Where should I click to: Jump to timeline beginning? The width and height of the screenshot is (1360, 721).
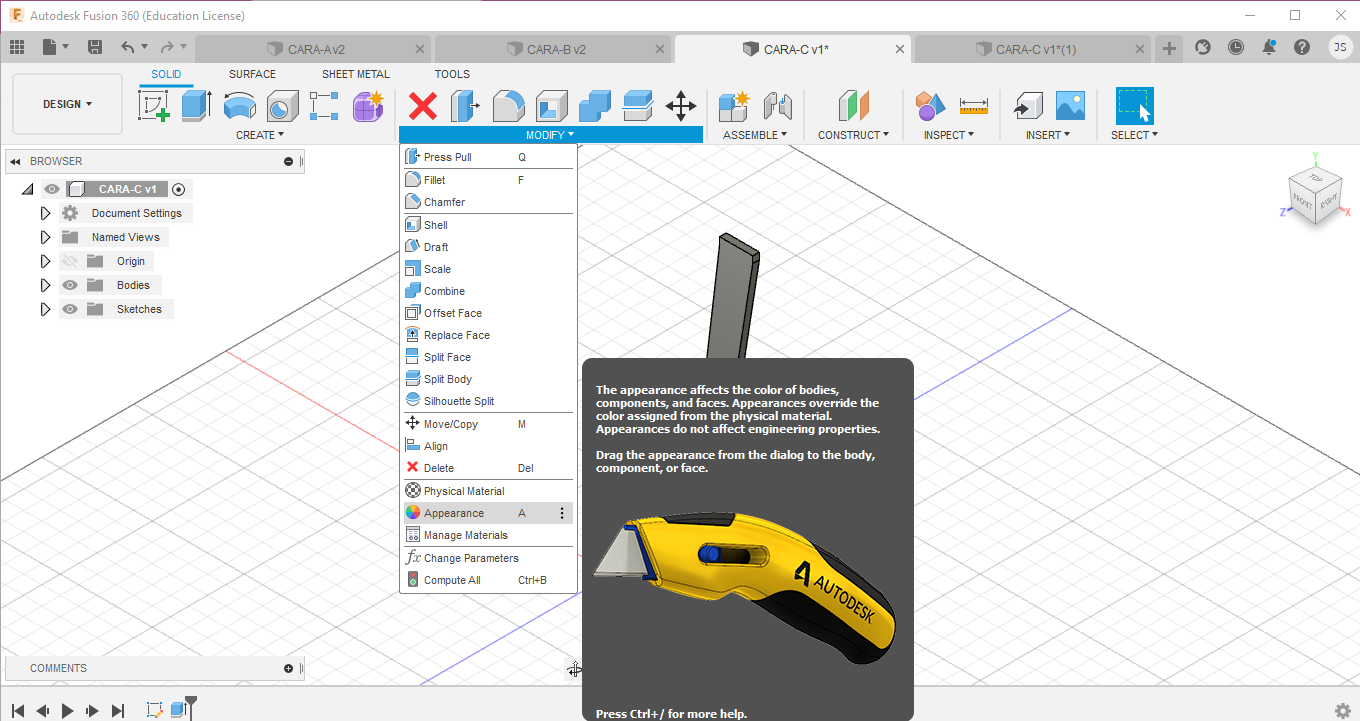point(17,710)
